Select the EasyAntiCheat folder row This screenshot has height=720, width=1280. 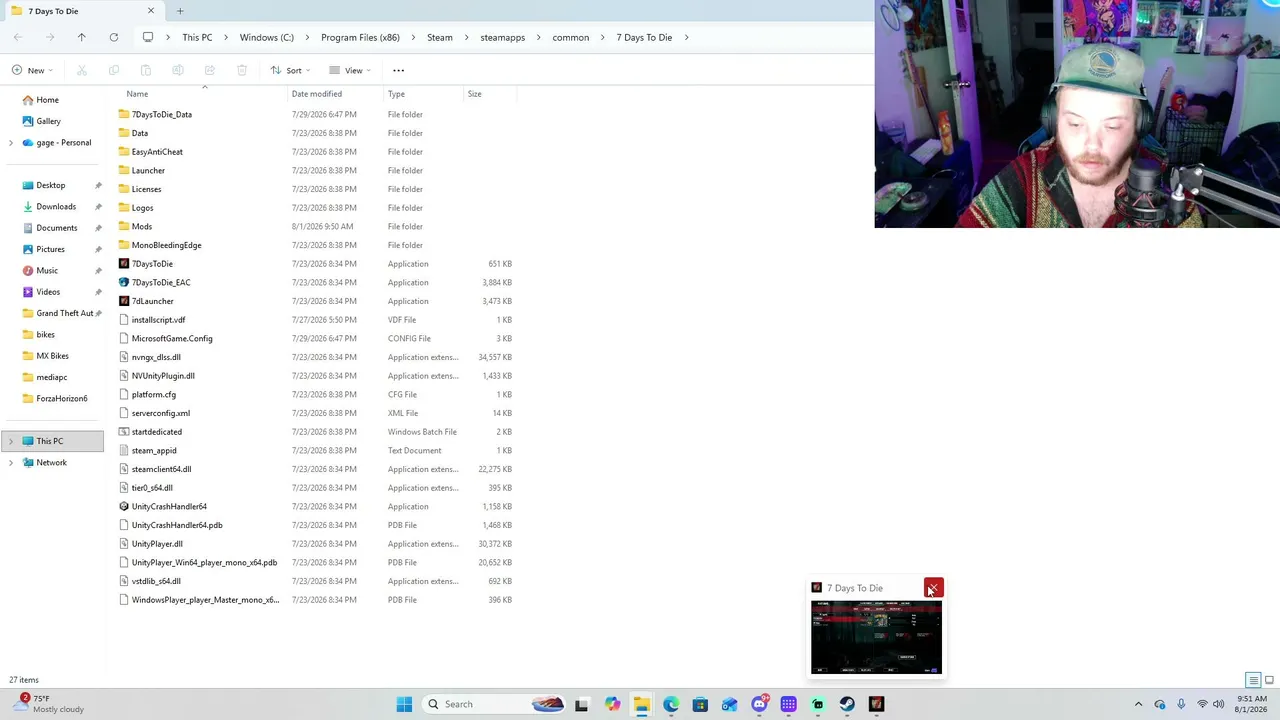[x=315, y=152]
